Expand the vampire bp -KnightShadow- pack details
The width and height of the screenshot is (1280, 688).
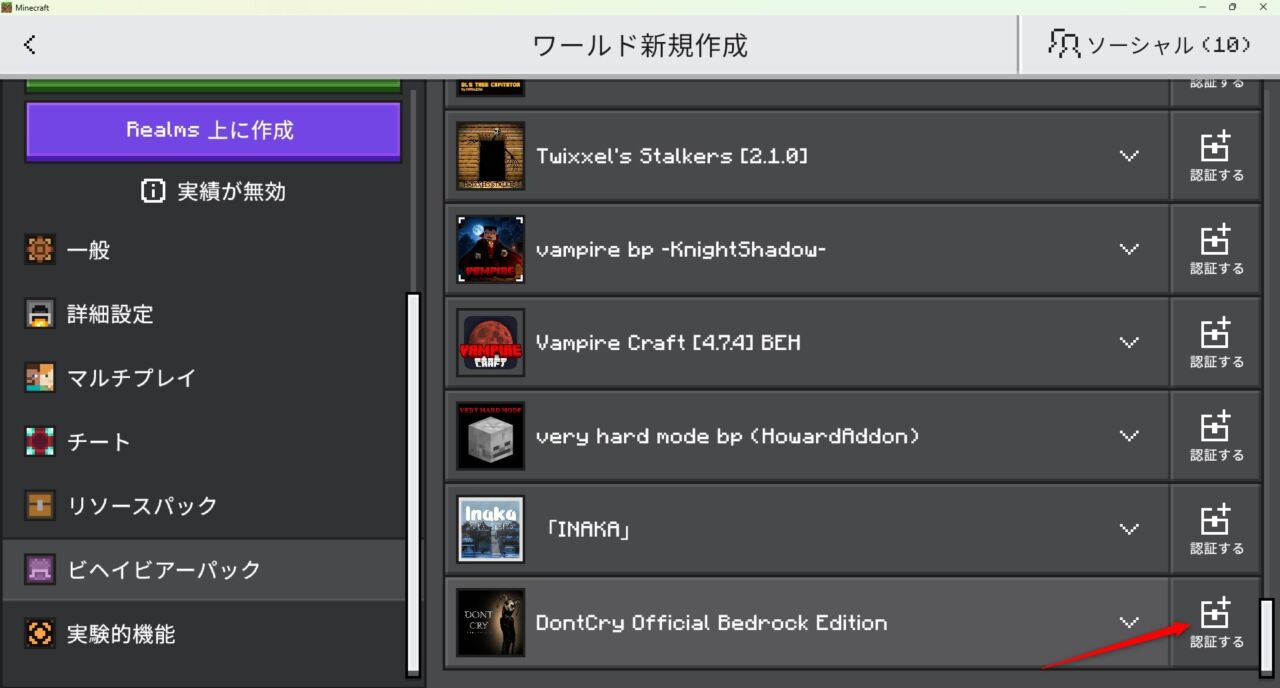point(1129,249)
